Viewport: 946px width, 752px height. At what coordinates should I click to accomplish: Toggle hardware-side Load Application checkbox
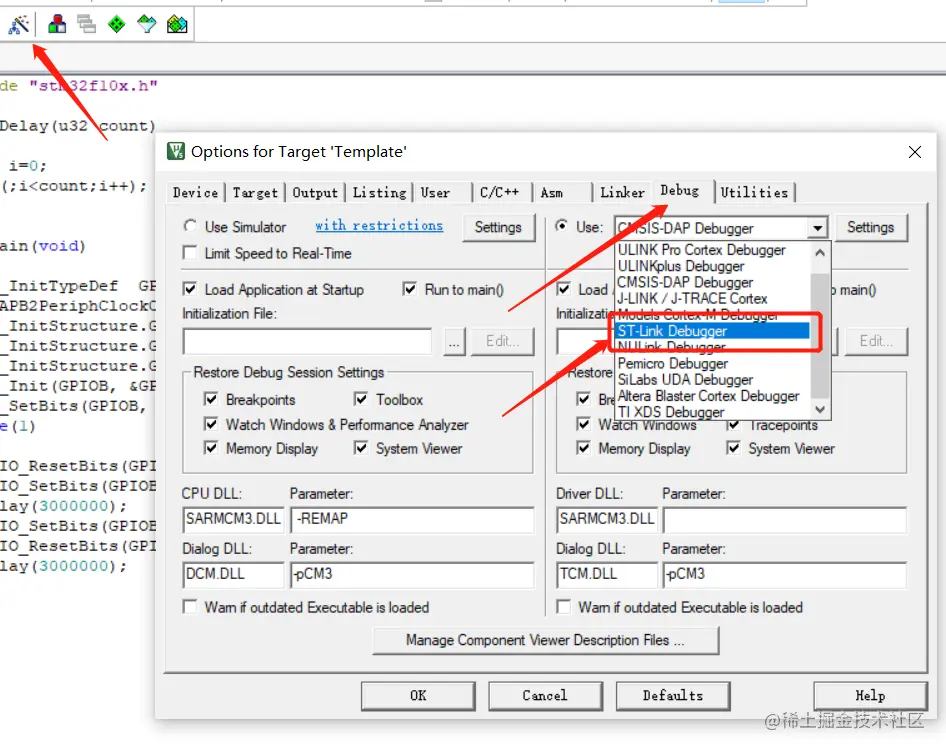tap(563, 289)
